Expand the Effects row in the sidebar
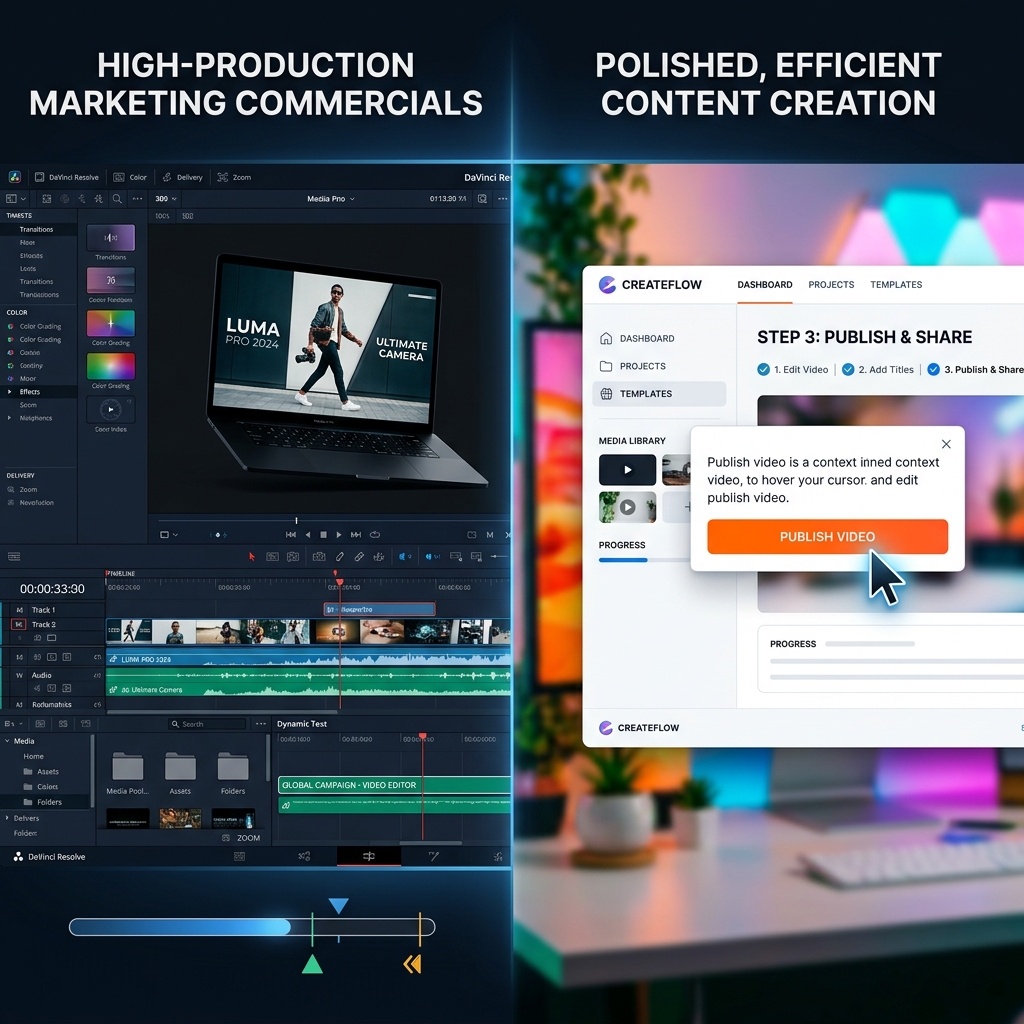The image size is (1024, 1024). point(9,392)
